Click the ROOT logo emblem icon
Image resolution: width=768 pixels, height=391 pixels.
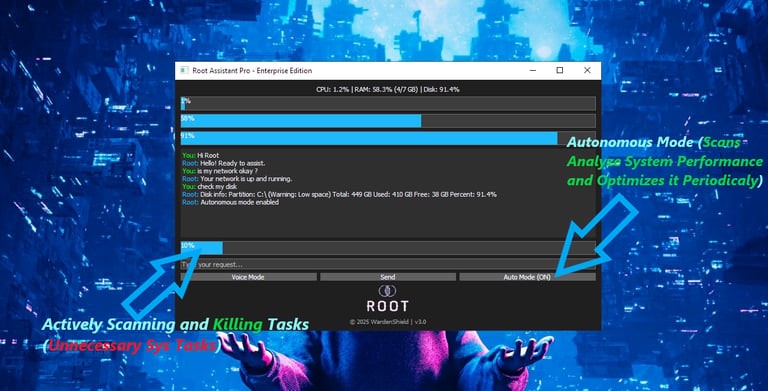point(387,291)
